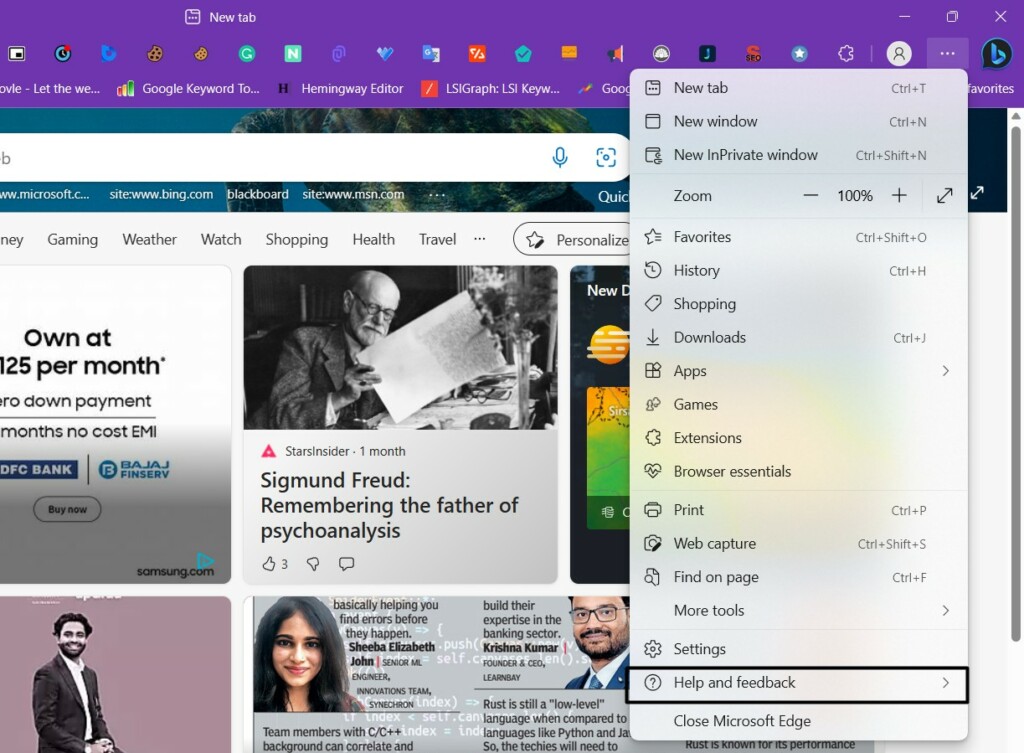Image resolution: width=1024 pixels, height=753 pixels.
Task: Select New InPrivate window menu item
Action: click(745, 155)
